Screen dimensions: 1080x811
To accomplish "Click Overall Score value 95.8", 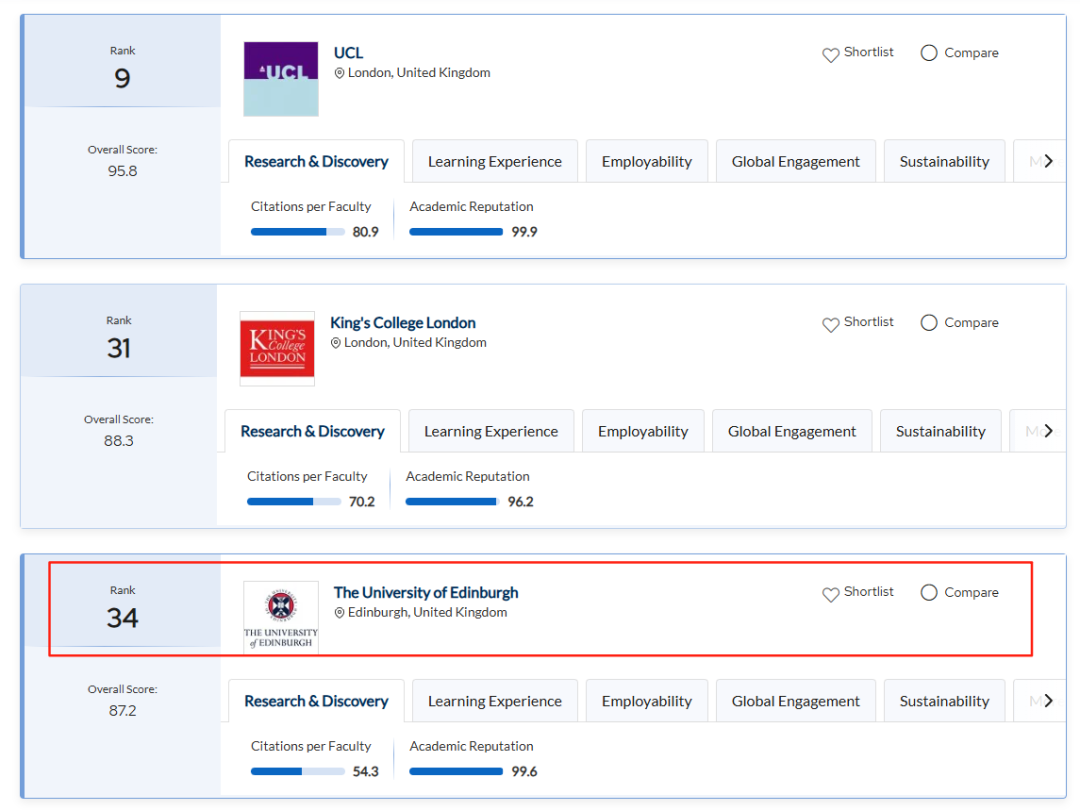I will coord(123,172).
